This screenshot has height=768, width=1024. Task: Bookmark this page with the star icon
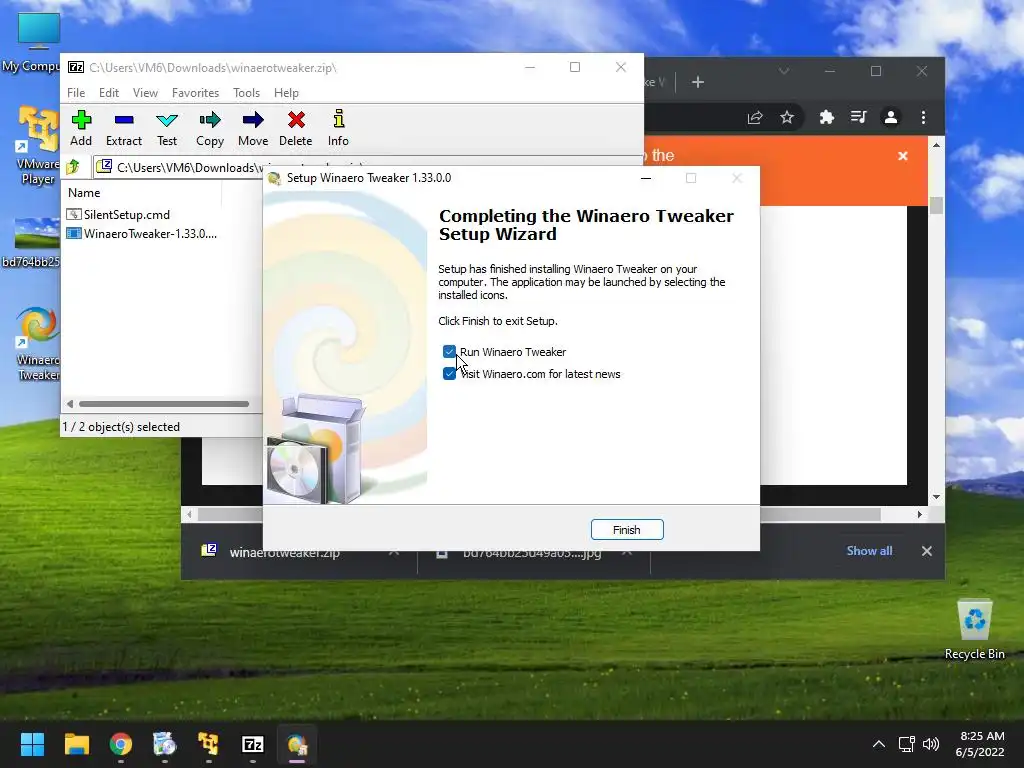(x=787, y=118)
